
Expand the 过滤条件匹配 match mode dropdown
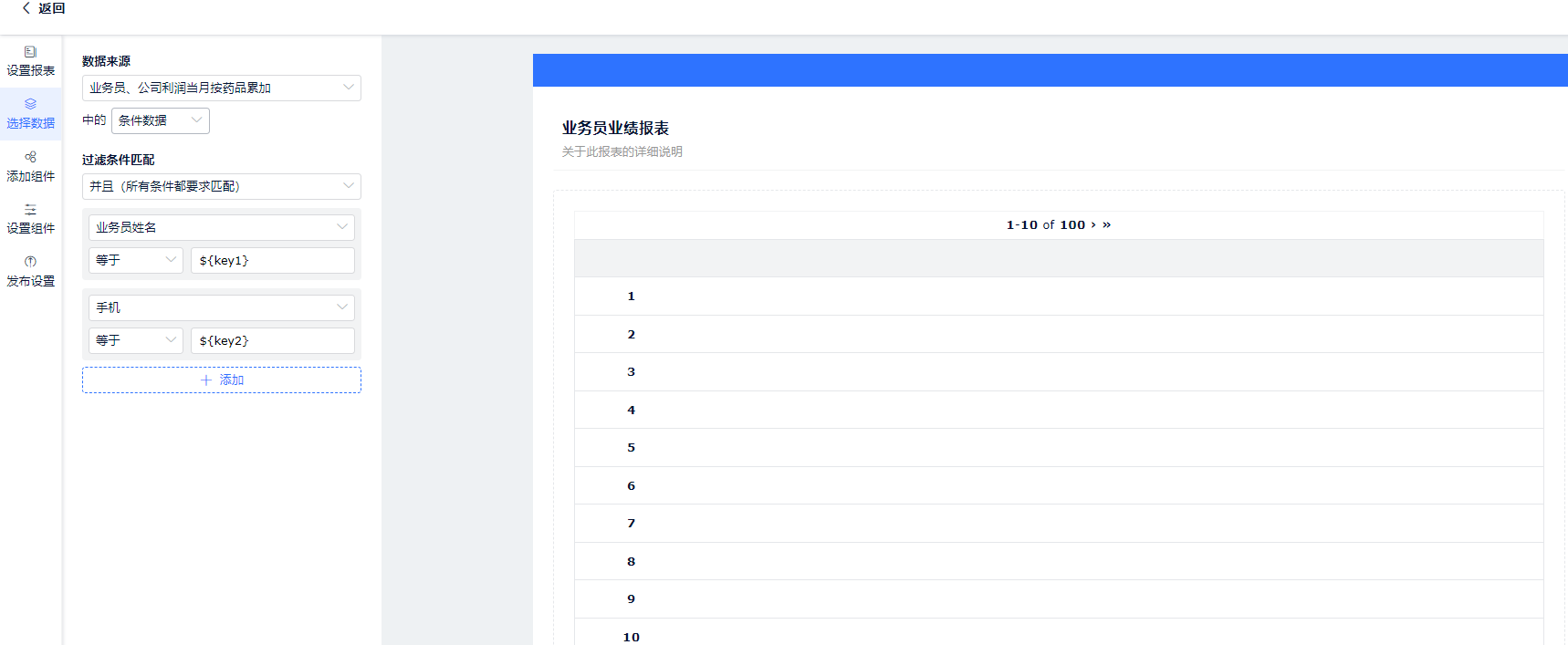click(x=221, y=186)
